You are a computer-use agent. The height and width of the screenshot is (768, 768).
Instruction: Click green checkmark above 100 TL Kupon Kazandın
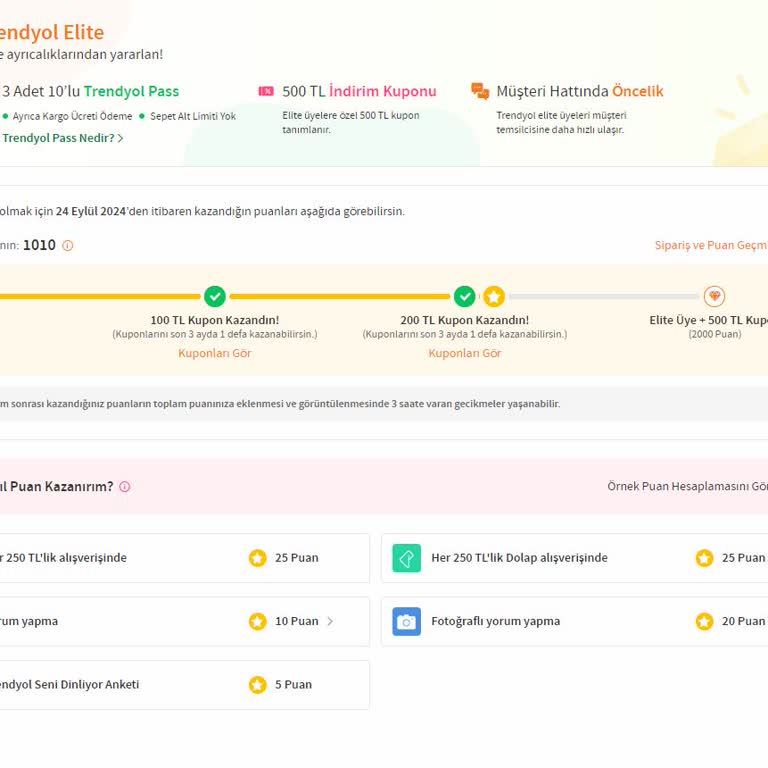pos(215,296)
